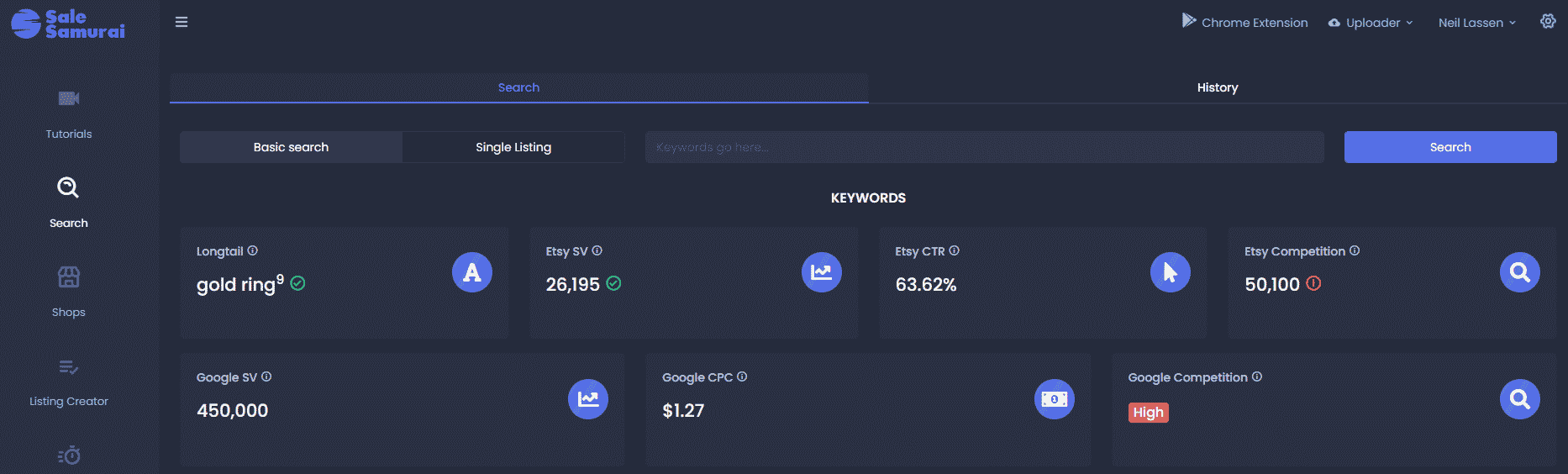This screenshot has width=1568, height=474.
Task: Click the $1.27 CPC value
Action: pos(683,410)
